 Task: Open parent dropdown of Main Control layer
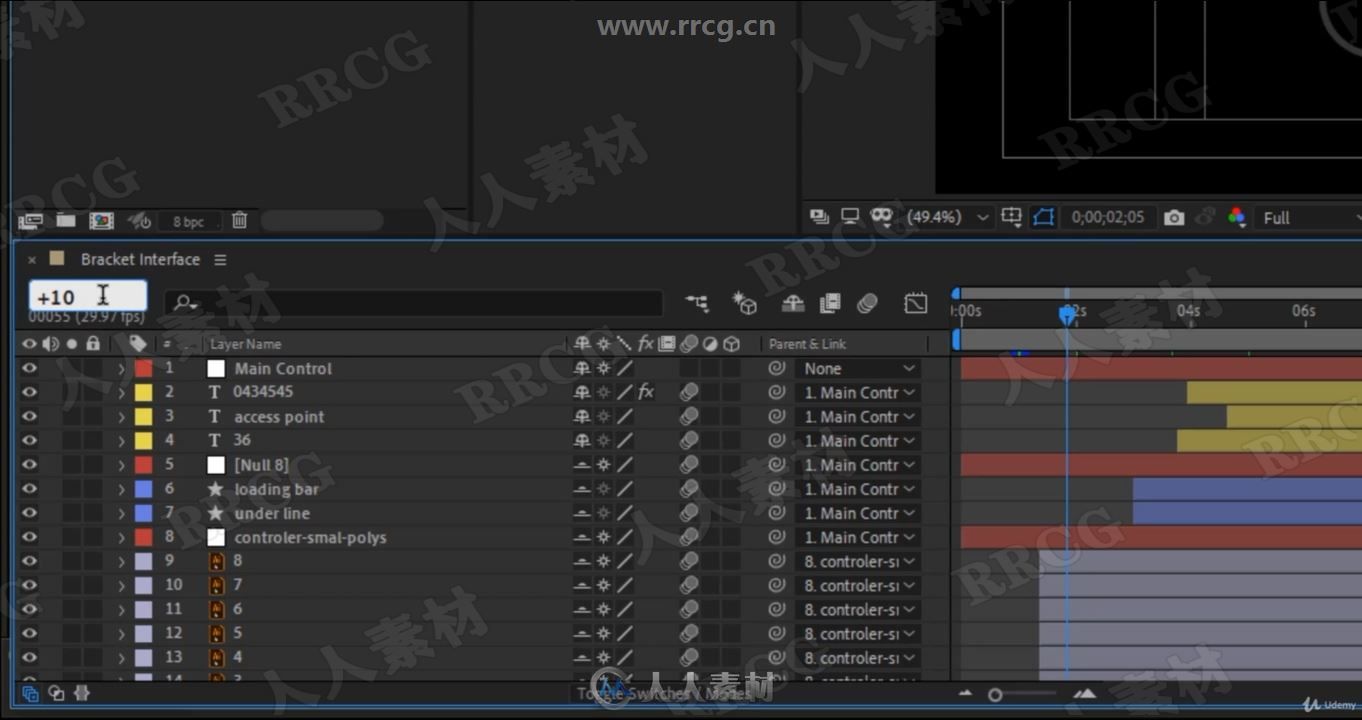tap(858, 368)
